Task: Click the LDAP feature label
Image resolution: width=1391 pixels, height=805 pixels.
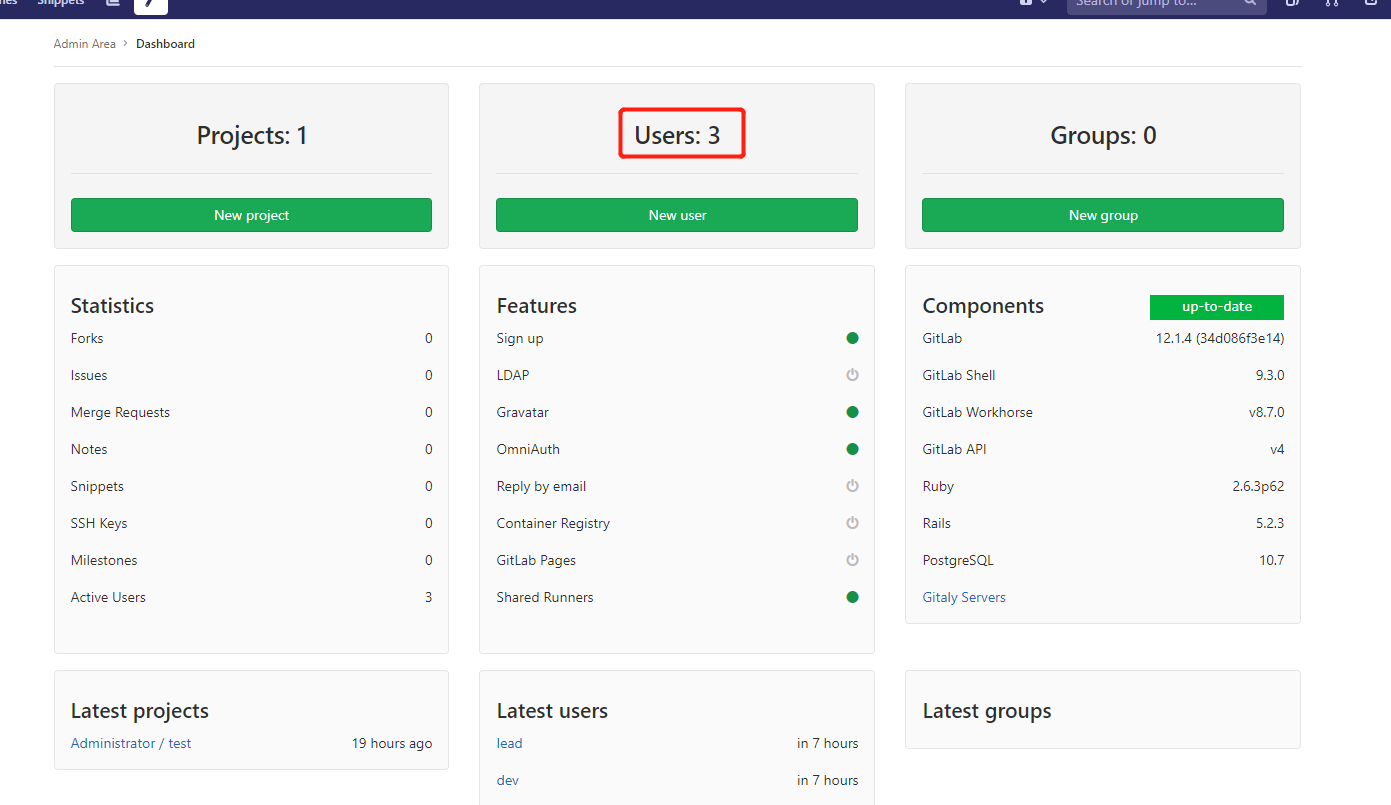Action: 513,375
